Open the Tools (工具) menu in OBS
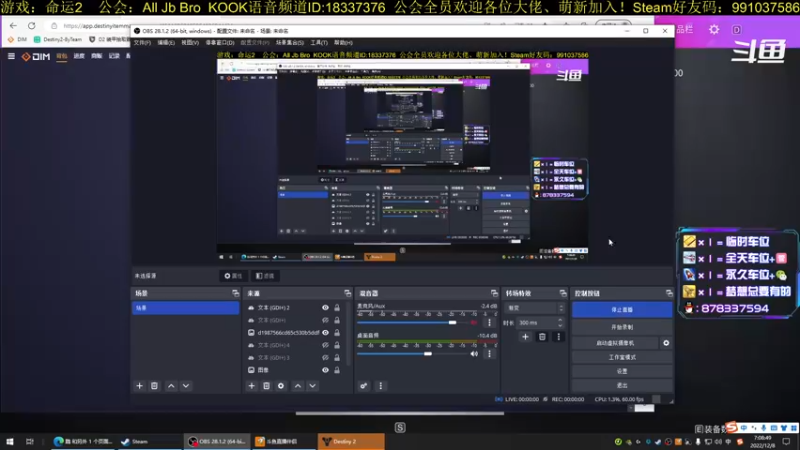Image resolution: width=800 pixels, height=450 pixels. pyautogui.click(x=319, y=42)
